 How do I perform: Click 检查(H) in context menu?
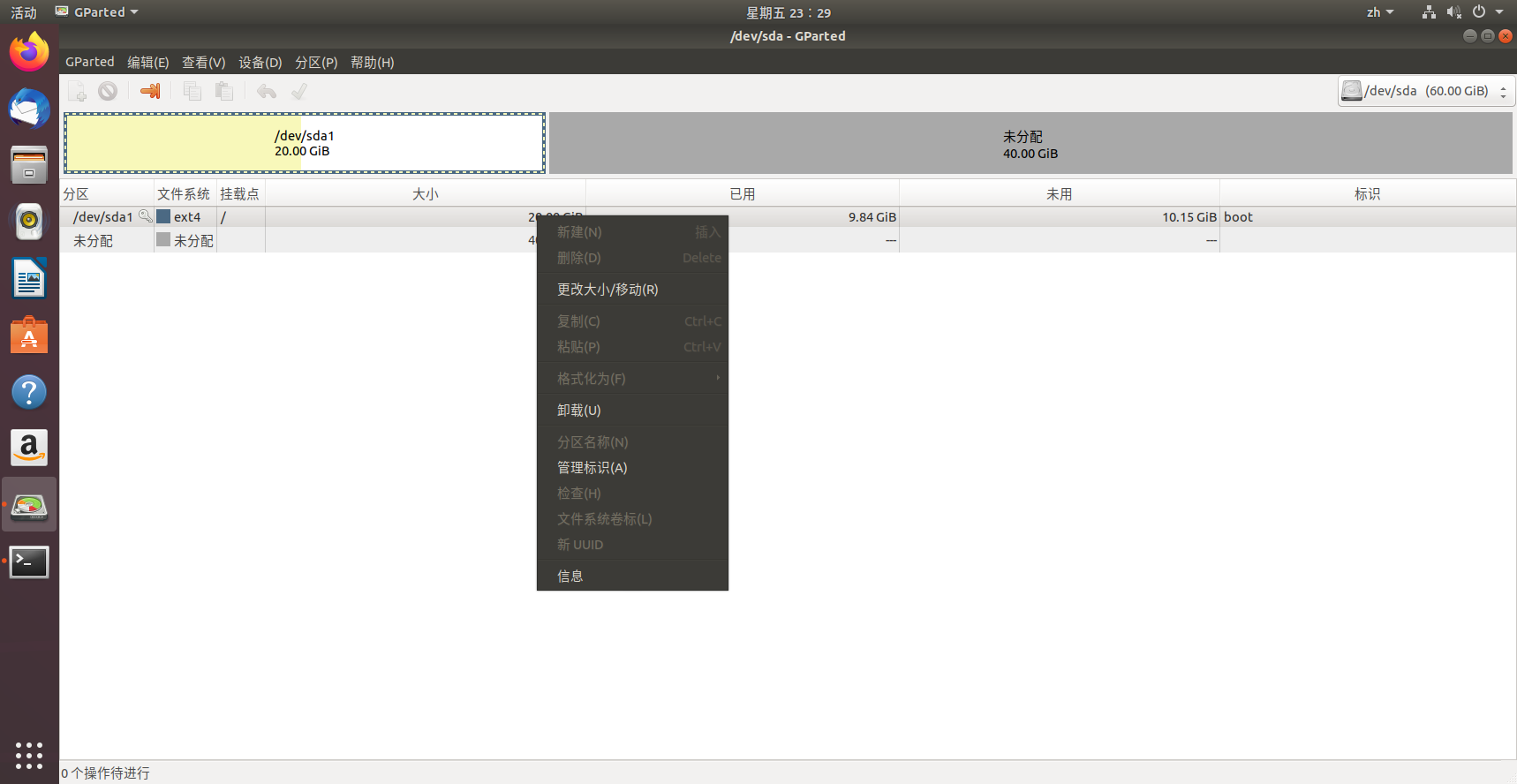pos(632,493)
